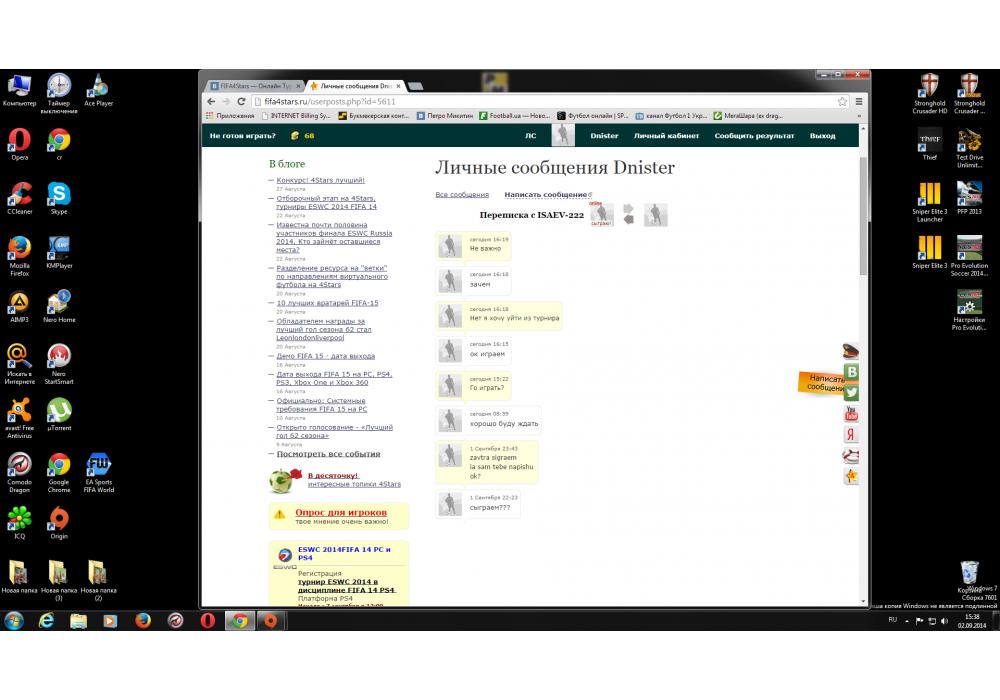
Task: Click the Twitter icon in the side social bar
Action: [851, 393]
